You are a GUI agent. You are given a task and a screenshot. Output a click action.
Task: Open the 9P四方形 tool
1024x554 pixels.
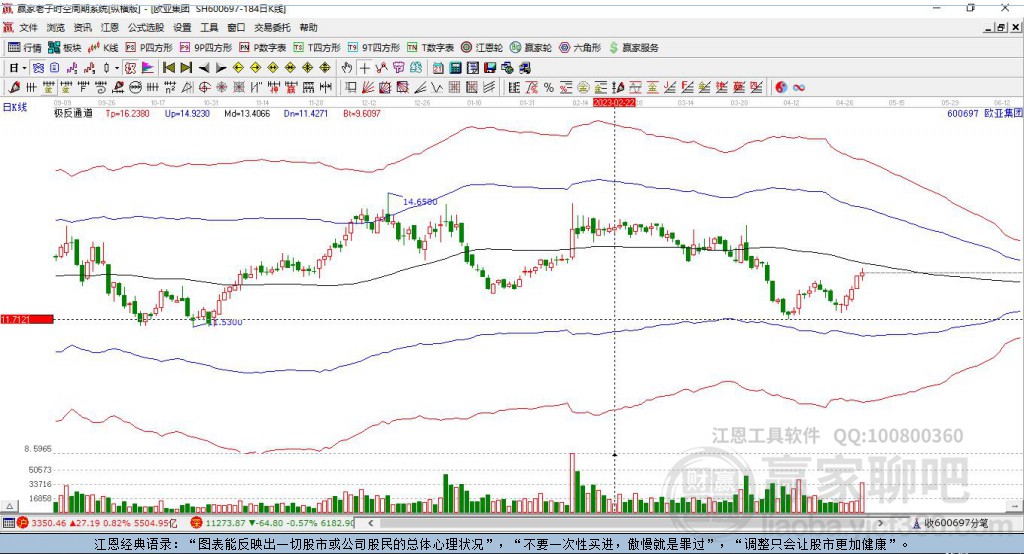click(206, 48)
